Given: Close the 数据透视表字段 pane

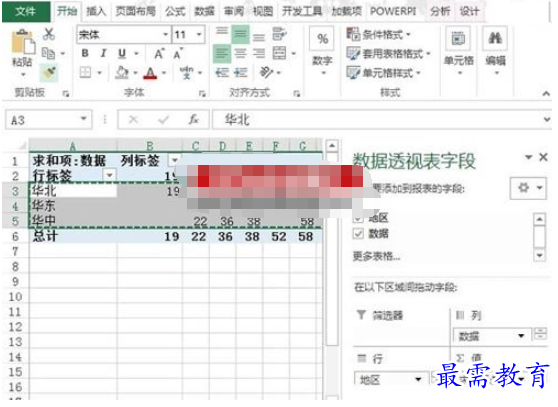Looking at the screenshot, I should pos(543,157).
